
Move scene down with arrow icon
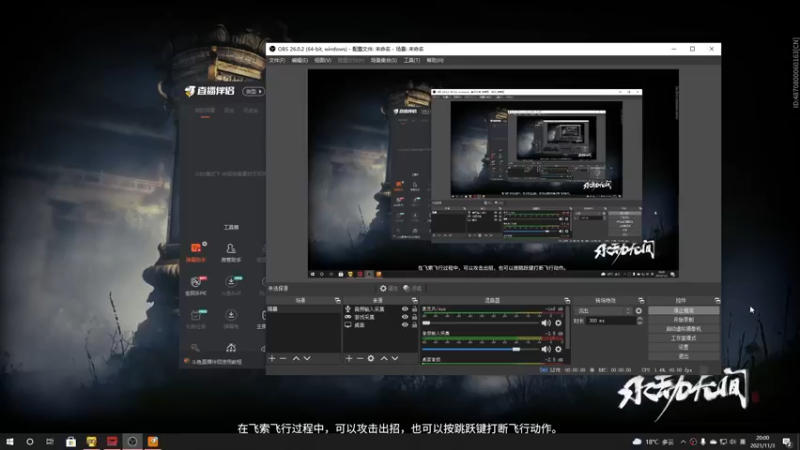click(307, 359)
